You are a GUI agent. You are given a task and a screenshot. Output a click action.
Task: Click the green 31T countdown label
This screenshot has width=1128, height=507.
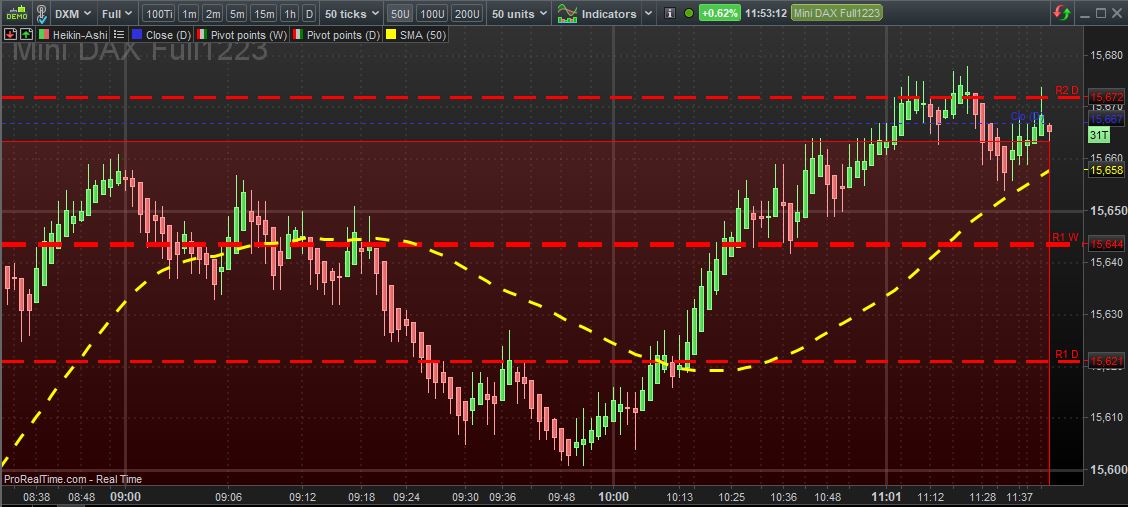tap(1099, 135)
